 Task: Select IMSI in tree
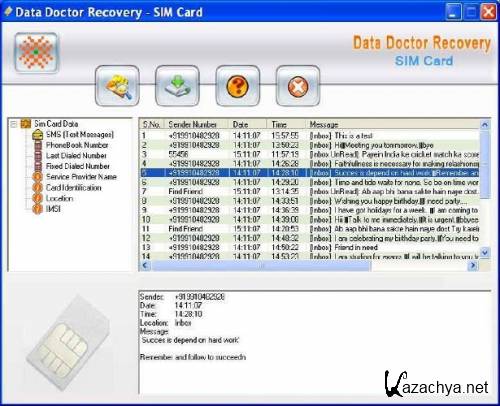pos(53,209)
